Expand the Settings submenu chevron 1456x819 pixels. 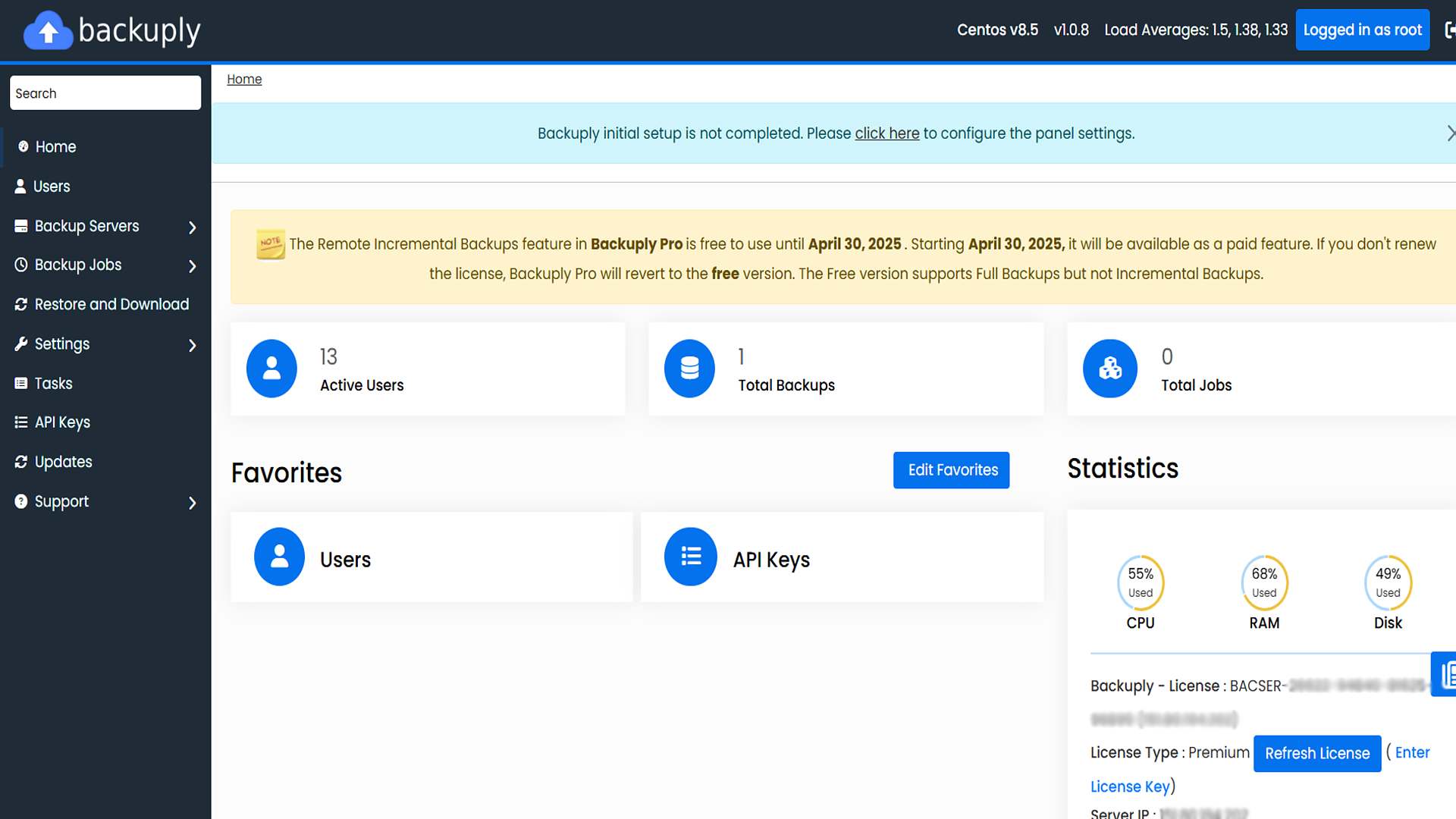[192, 345]
